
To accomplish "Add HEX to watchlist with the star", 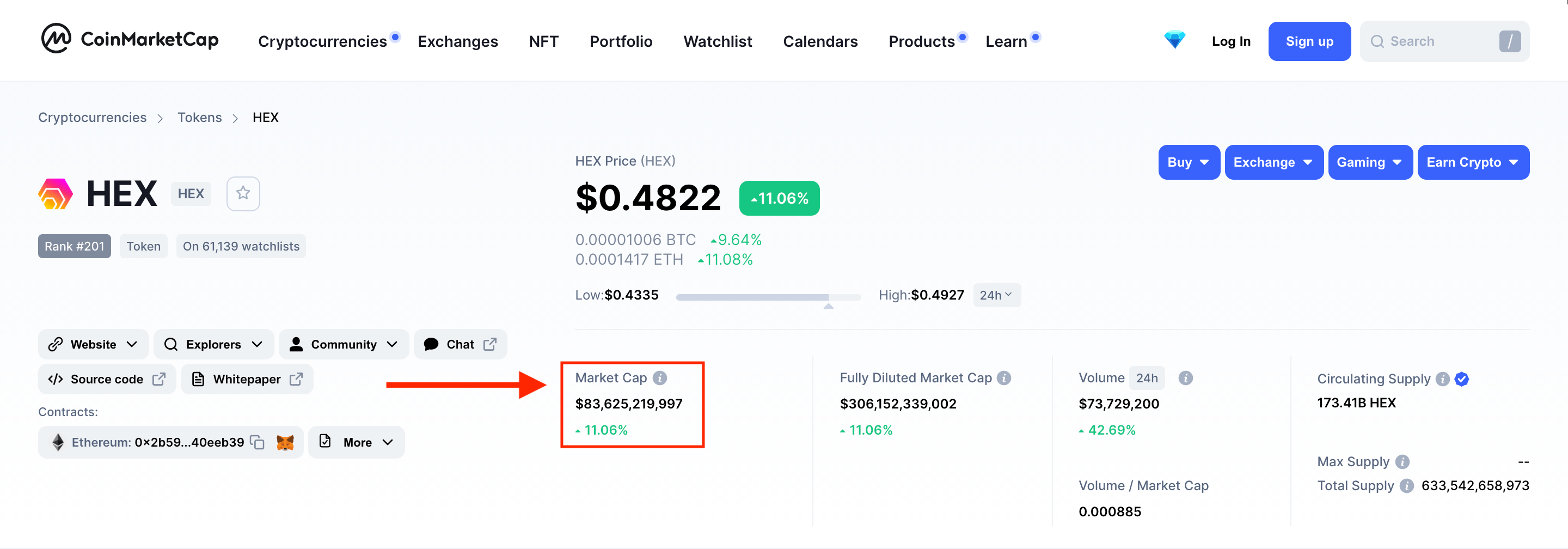I will pos(243,193).
